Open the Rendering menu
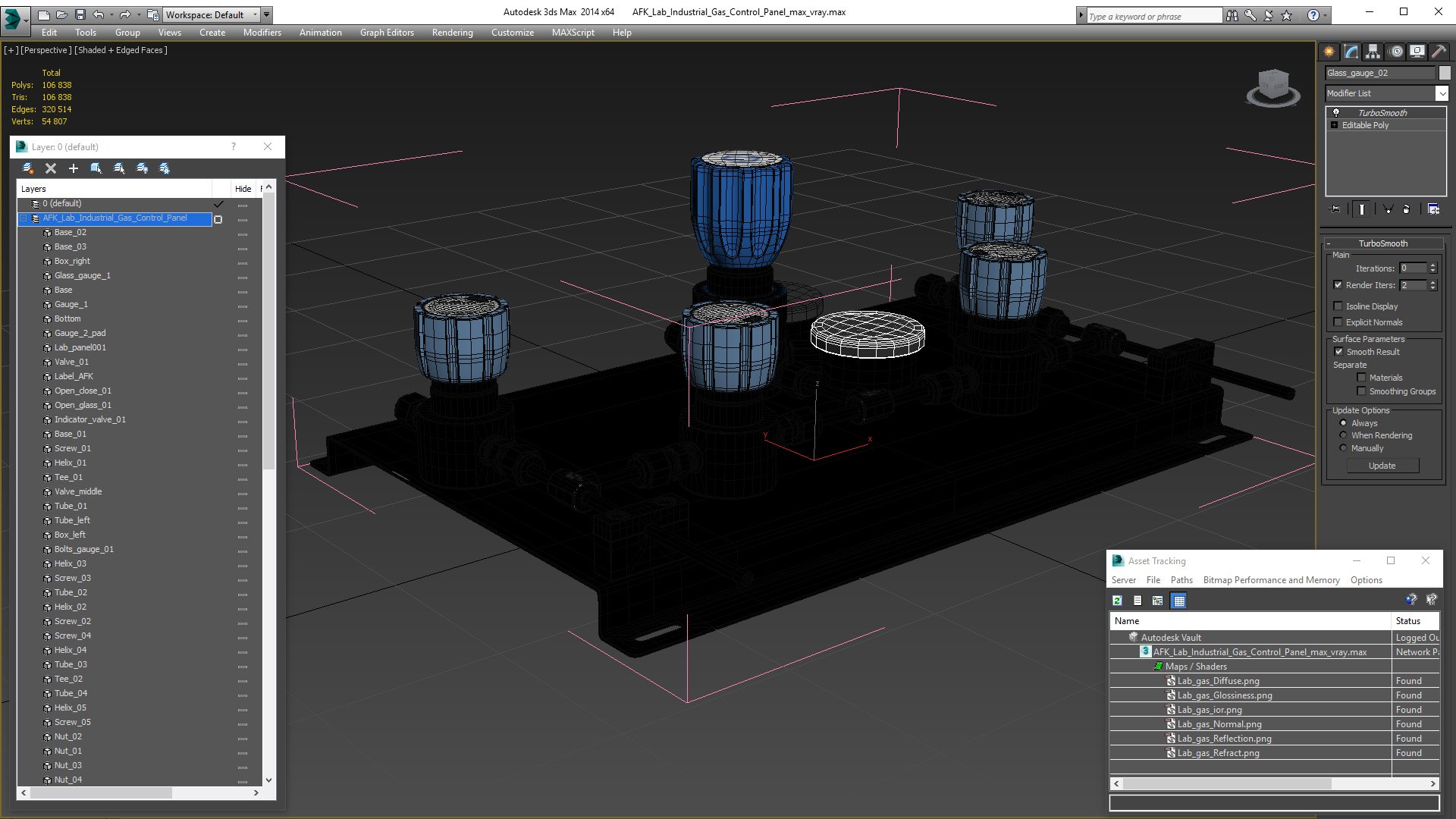 pyautogui.click(x=452, y=33)
